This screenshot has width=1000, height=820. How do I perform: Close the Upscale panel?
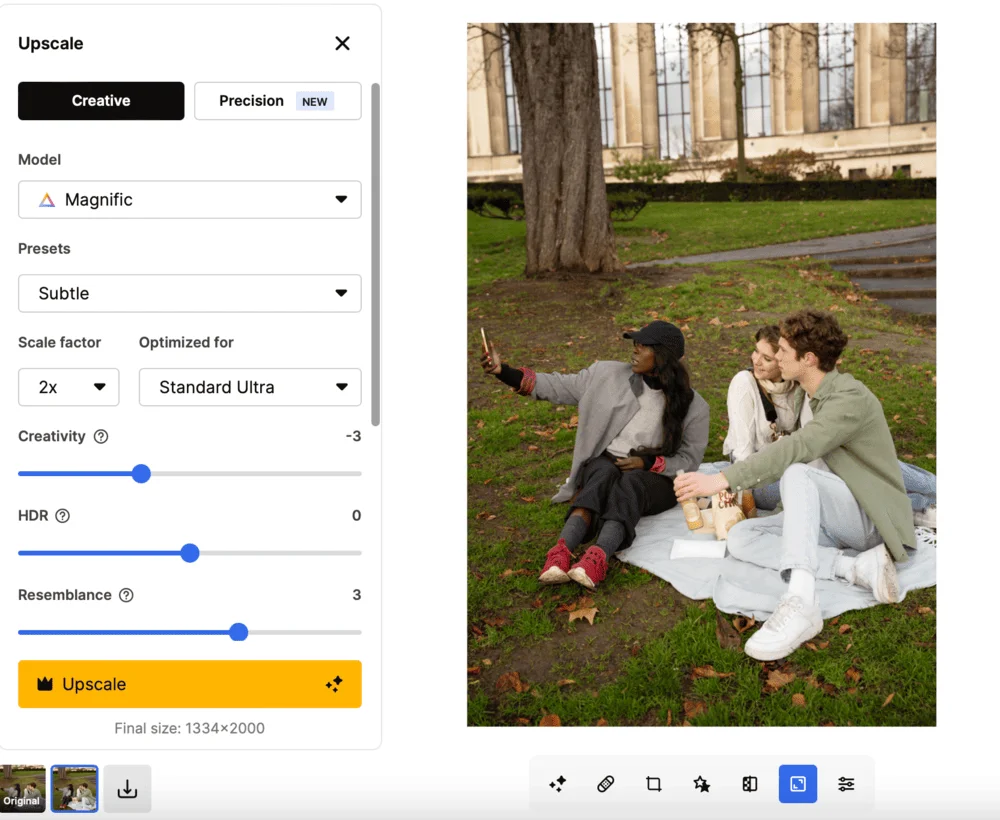(x=342, y=43)
